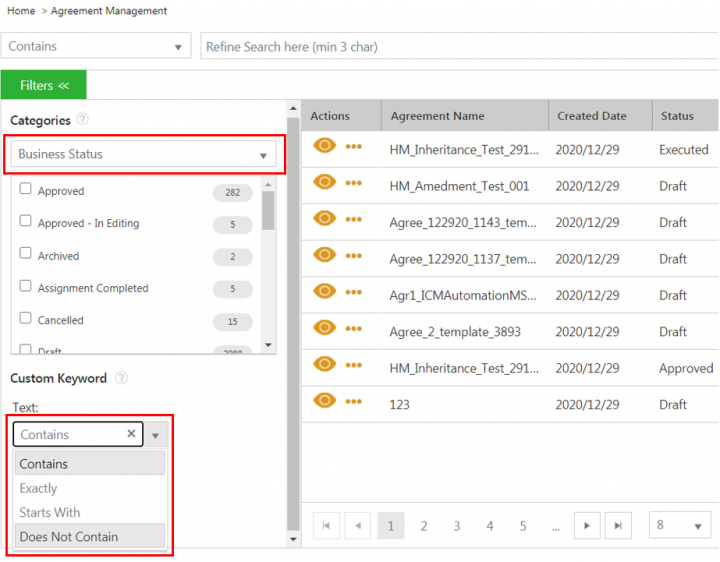
Task: View the Approved HM_Inheritance_Test agreement eye icon
Action: coord(324,365)
